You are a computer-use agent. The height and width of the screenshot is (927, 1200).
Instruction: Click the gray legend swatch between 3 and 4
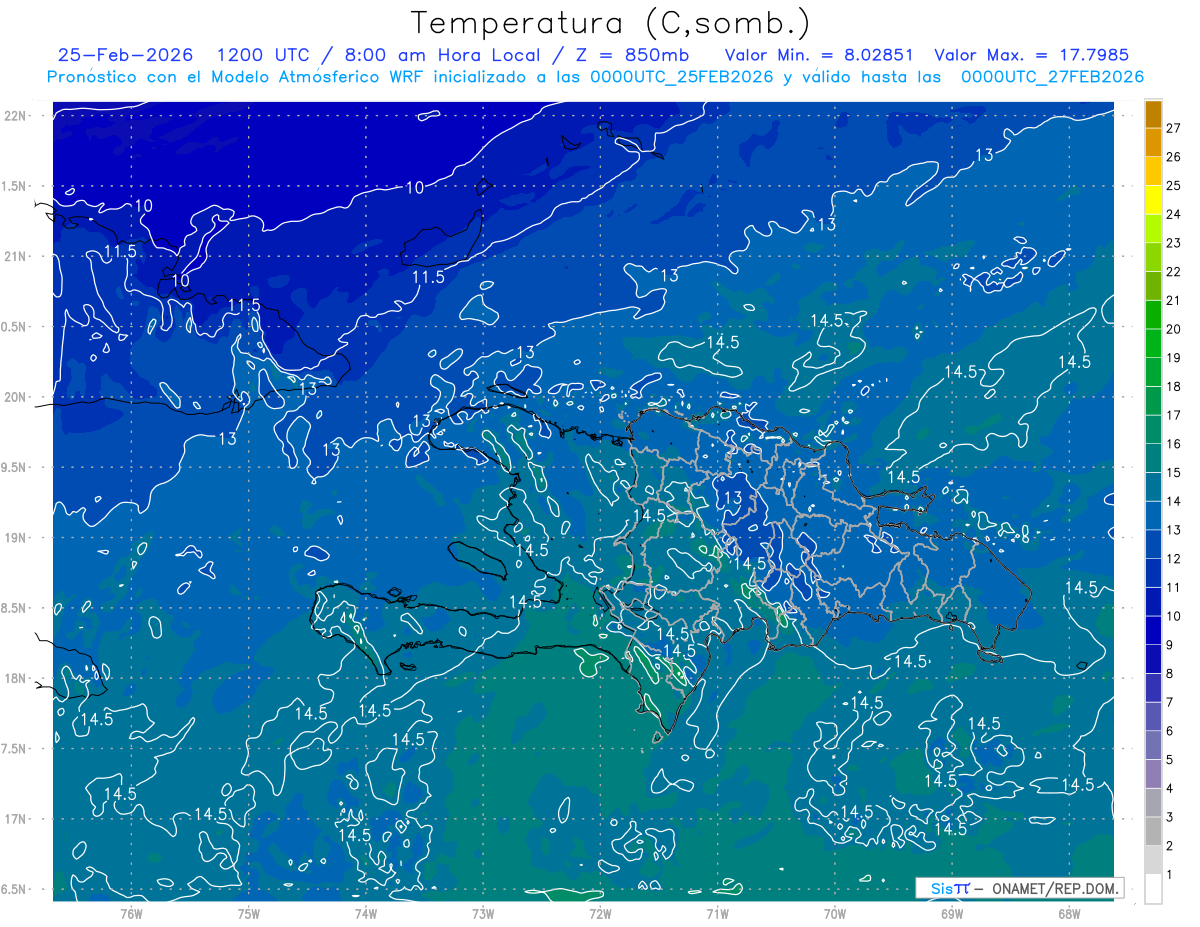pos(1153,803)
